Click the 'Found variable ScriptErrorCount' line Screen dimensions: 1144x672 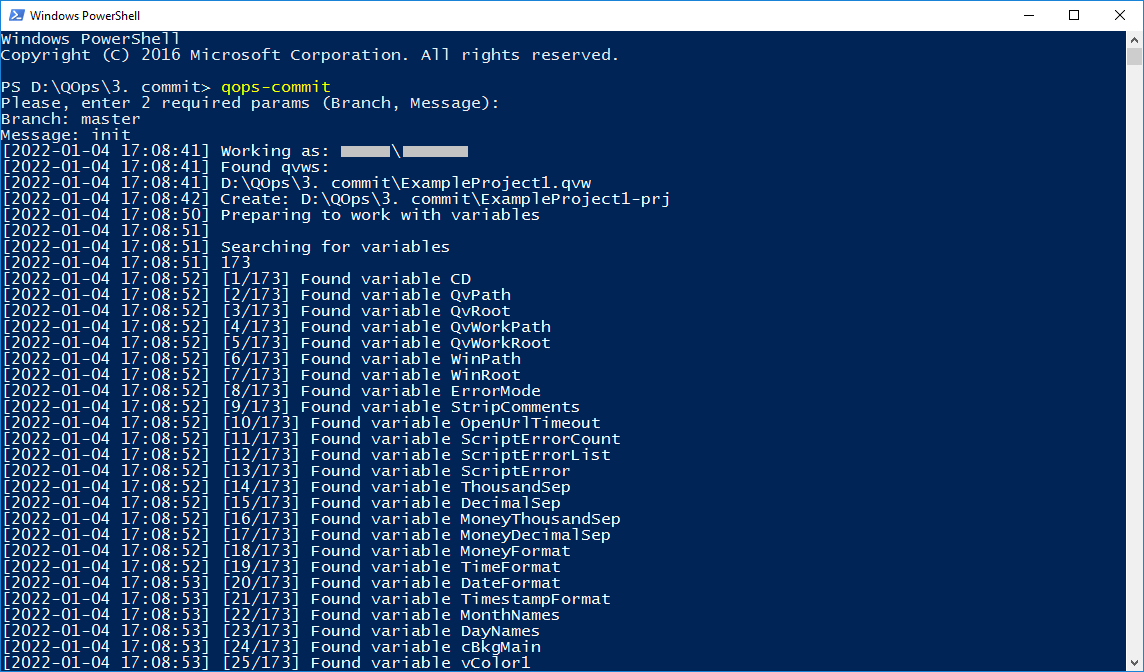pos(311,440)
